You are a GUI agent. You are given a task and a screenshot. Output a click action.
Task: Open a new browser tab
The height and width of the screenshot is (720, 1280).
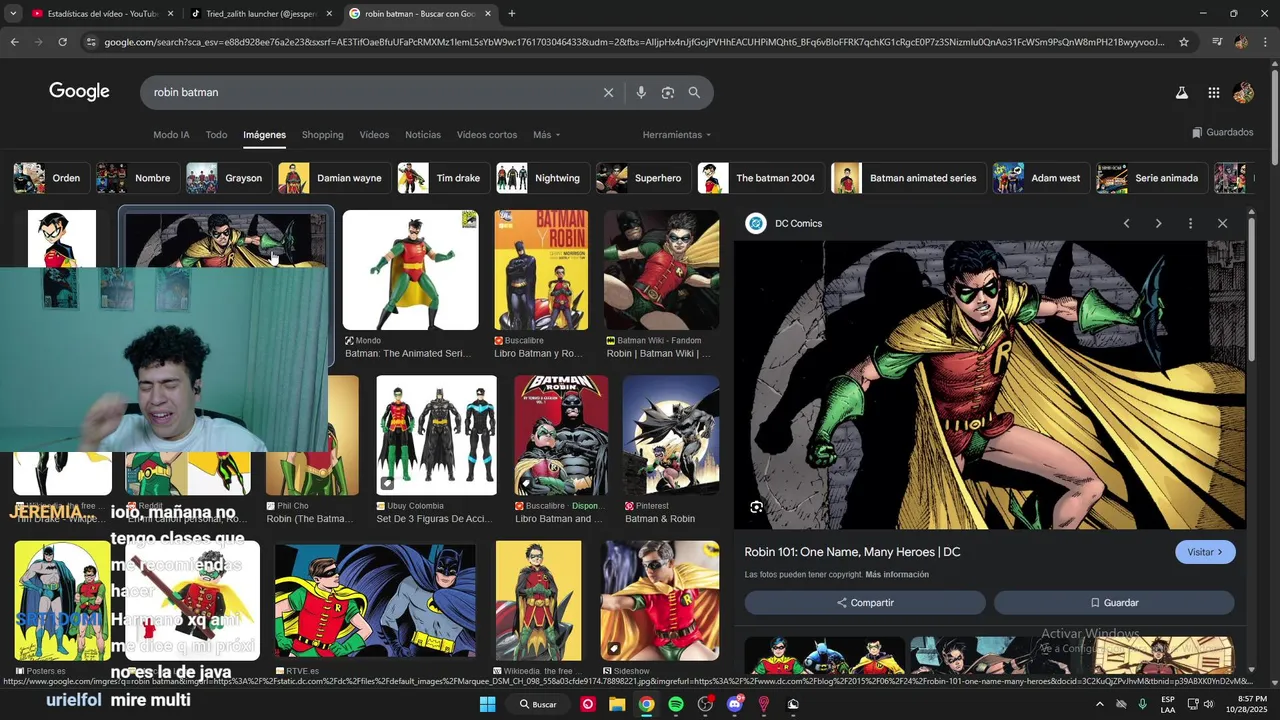512,14
